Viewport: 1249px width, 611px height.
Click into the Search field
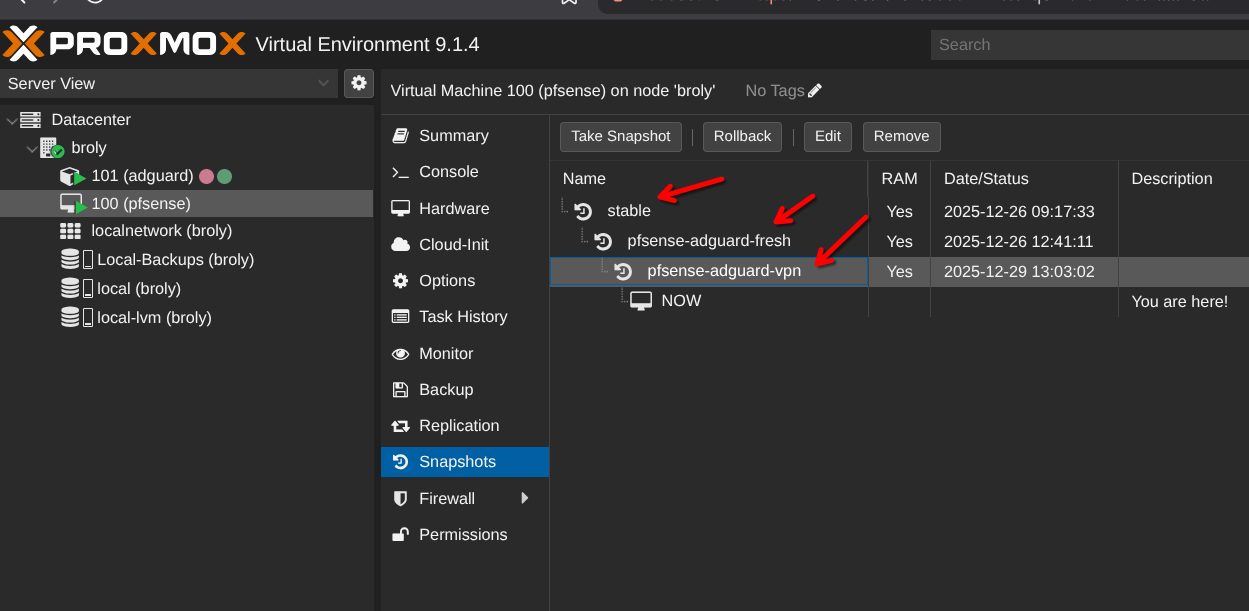(1090, 45)
